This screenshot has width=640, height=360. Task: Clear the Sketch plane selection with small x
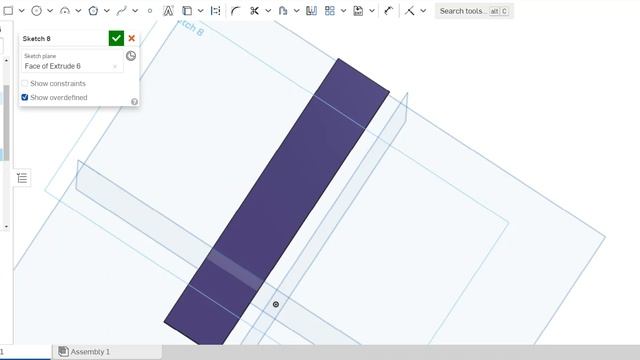(x=115, y=67)
